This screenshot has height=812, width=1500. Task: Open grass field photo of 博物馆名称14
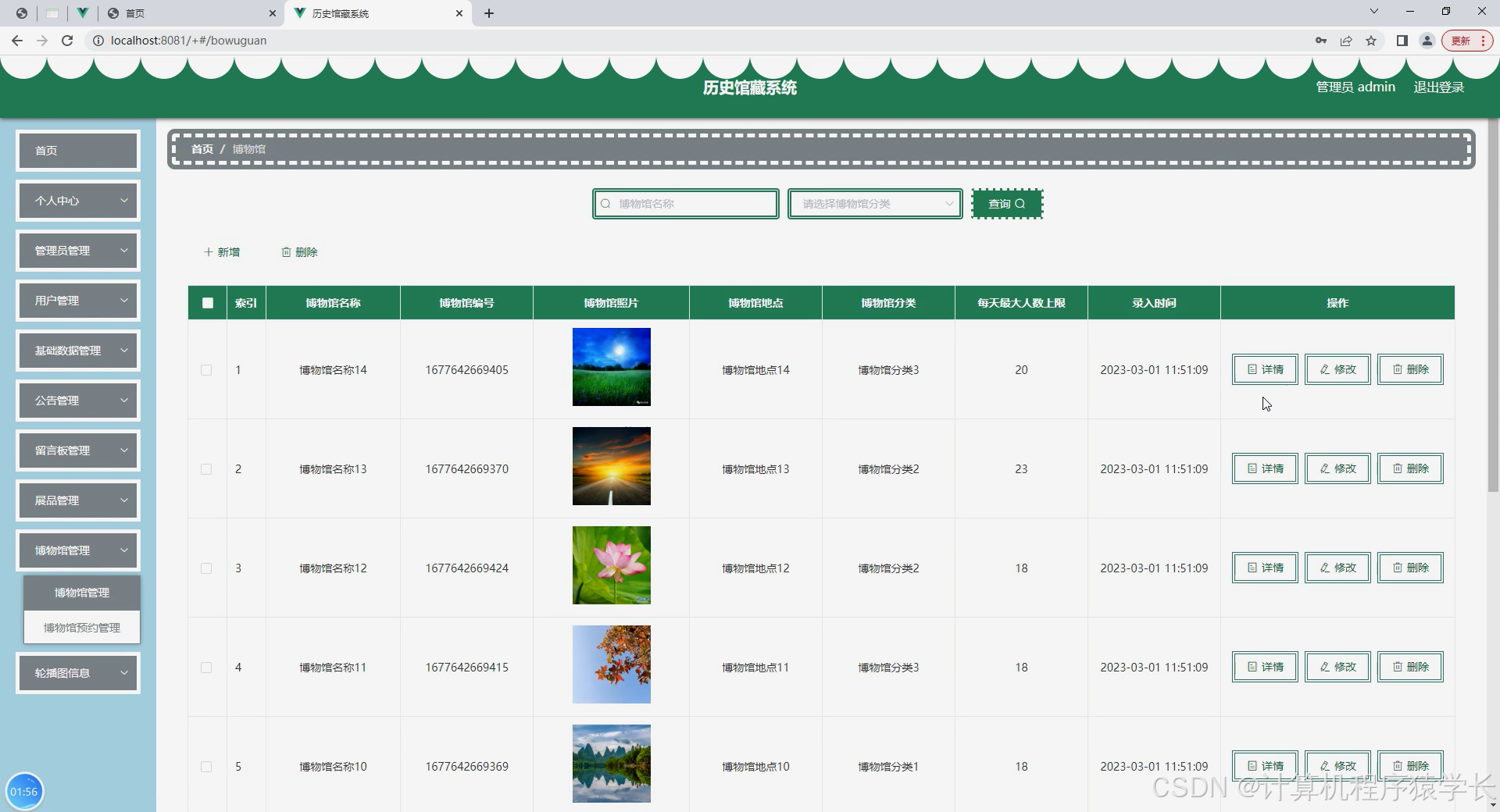pyautogui.click(x=612, y=367)
